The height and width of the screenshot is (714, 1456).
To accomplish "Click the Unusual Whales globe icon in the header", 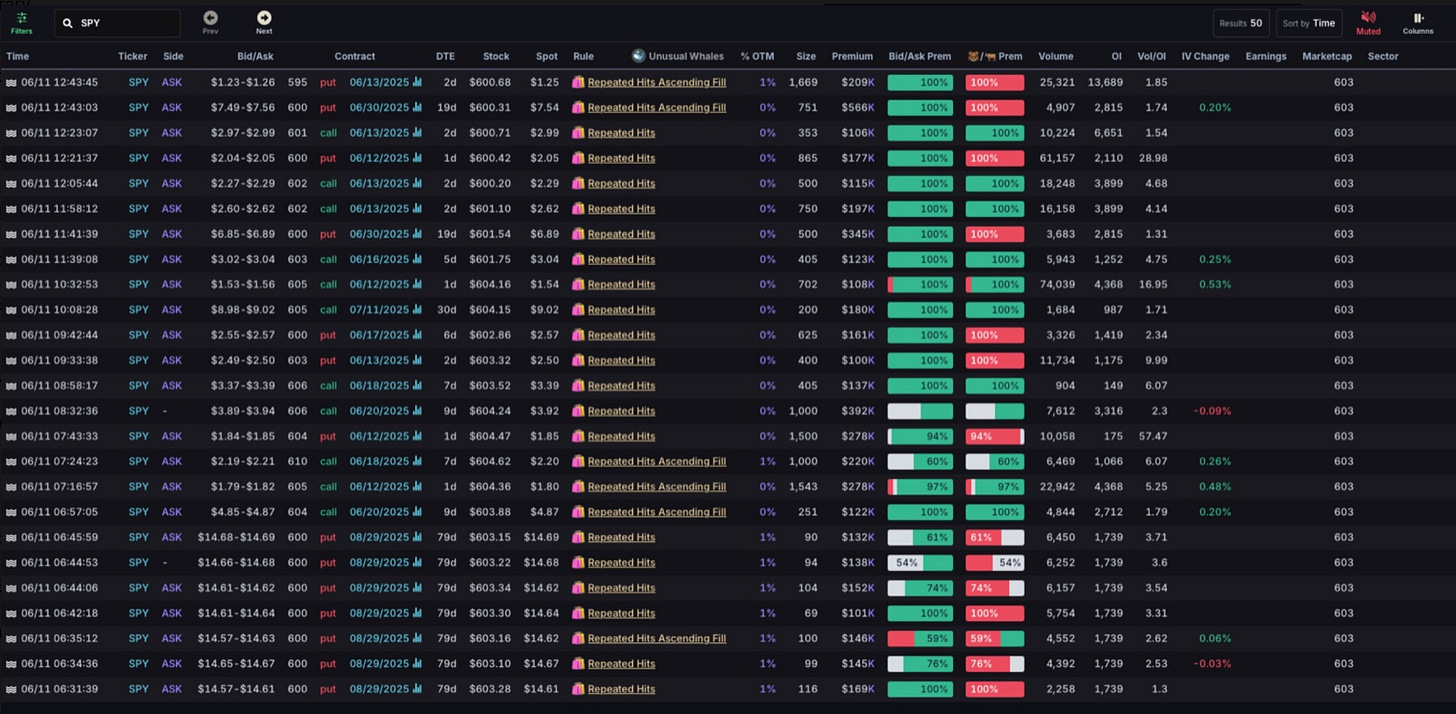I will pos(638,56).
